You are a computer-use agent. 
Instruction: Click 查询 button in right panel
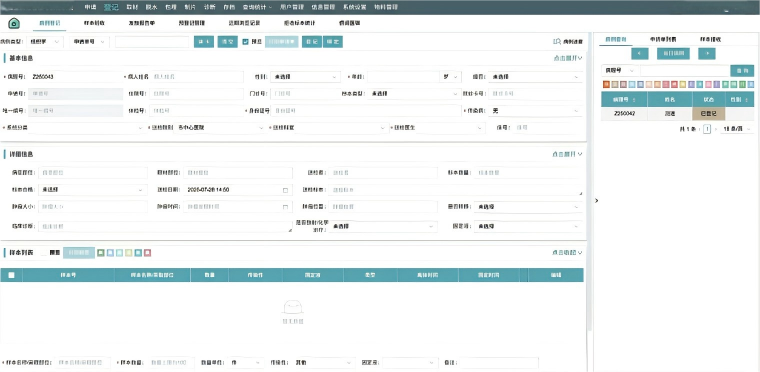tap(742, 71)
